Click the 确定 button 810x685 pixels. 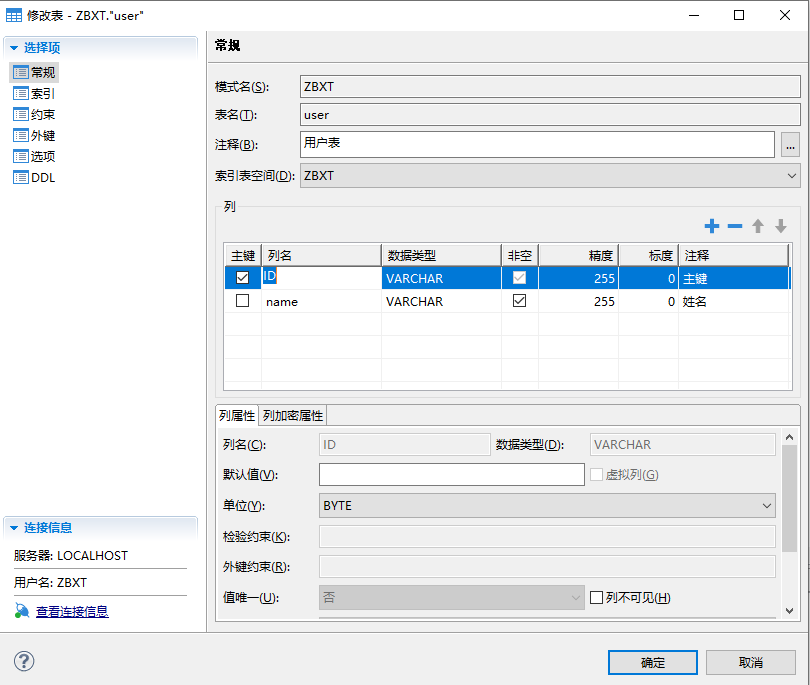(x=653, y=662)
